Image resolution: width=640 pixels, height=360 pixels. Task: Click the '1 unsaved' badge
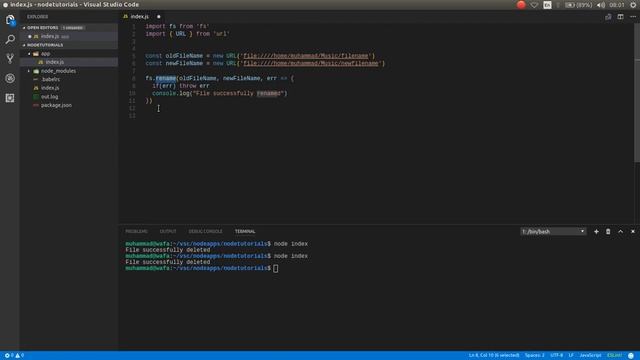coord(73,28)
